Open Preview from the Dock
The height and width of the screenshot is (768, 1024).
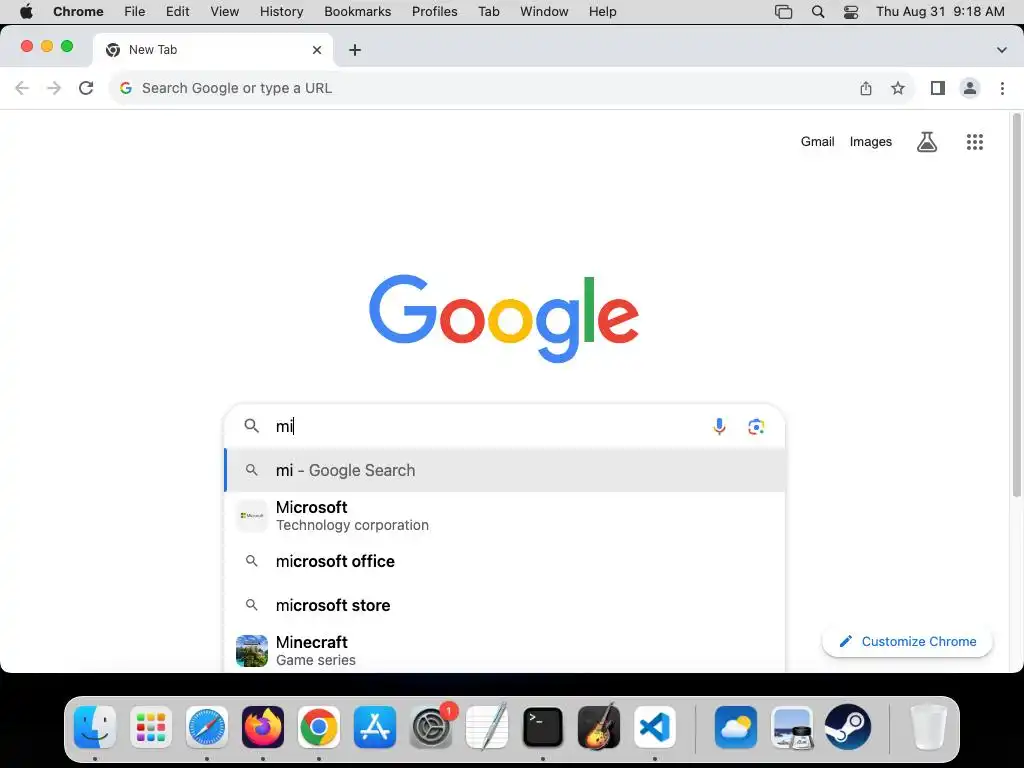pos(792,727)
